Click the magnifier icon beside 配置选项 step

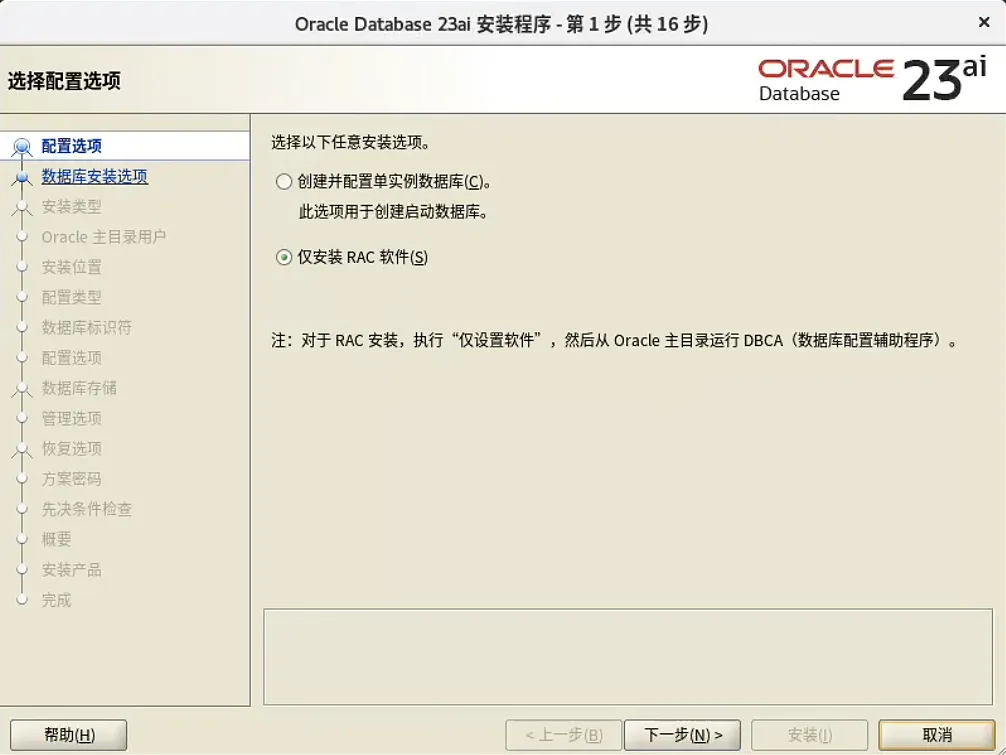pyautogui.click(x=22, y=145)
